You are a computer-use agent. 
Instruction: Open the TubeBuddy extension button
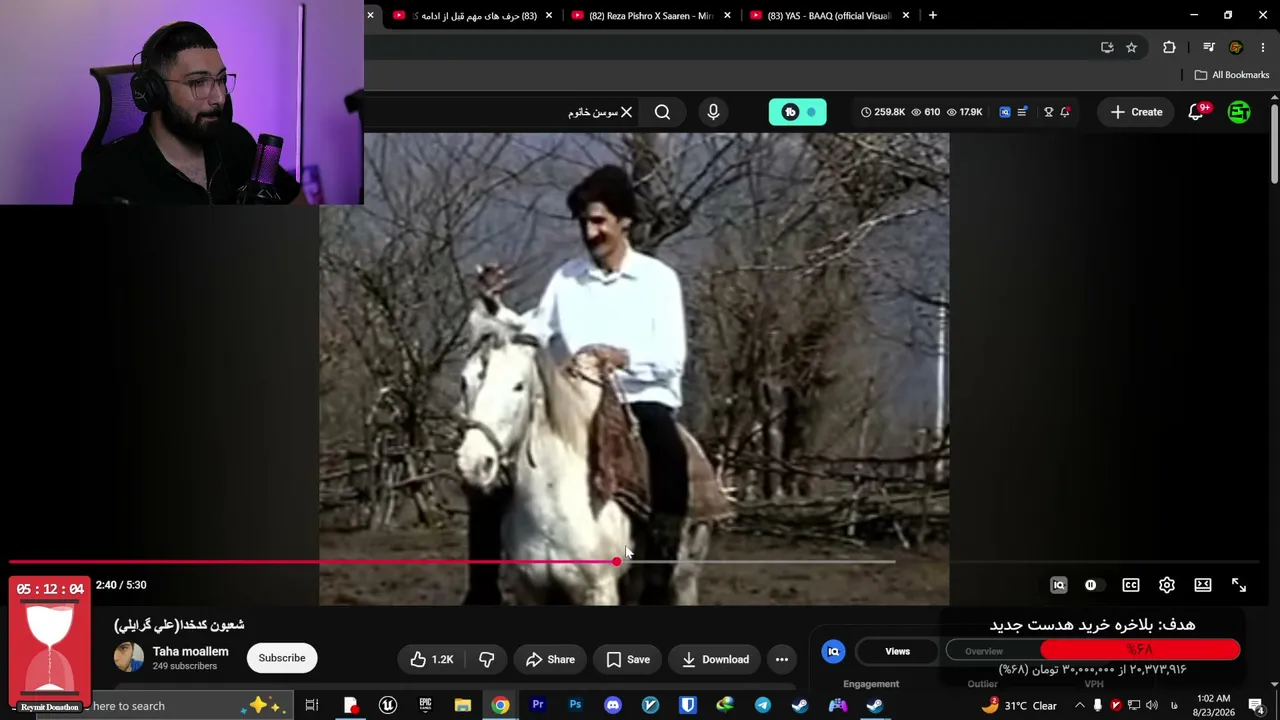click(x=797, y=112)
